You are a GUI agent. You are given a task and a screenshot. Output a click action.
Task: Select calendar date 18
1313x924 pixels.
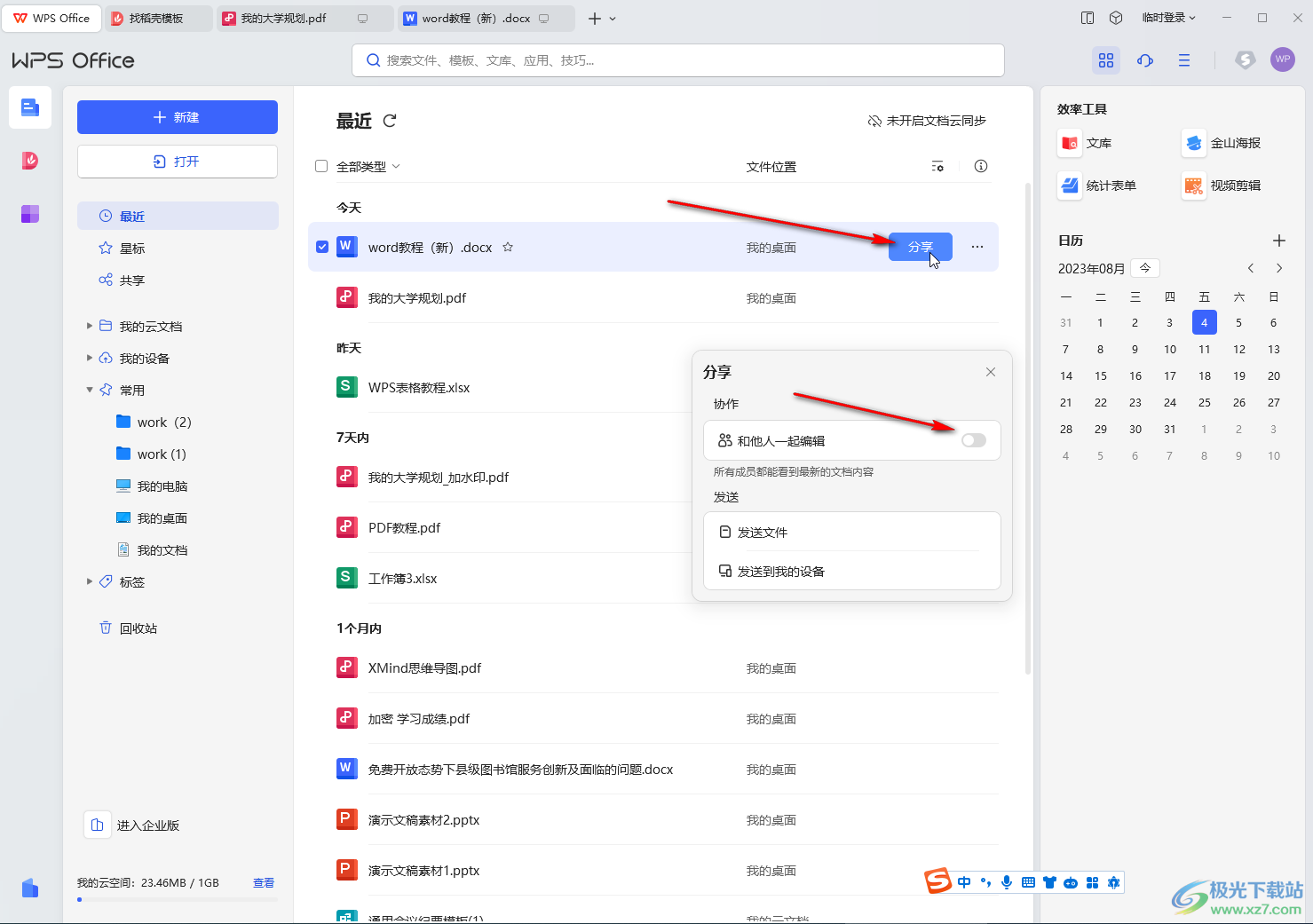[x=1205, y=375]
